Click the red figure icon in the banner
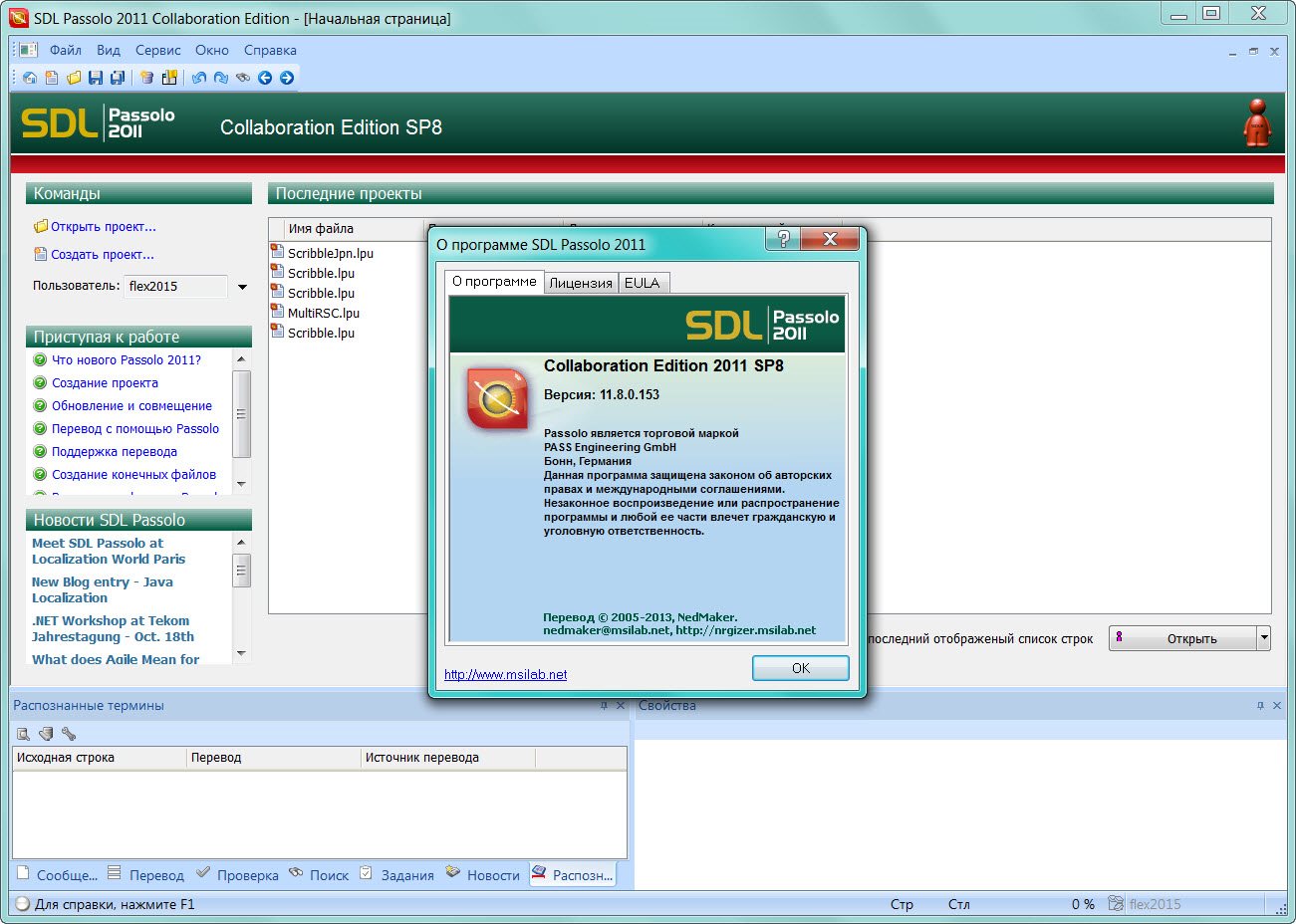This screenshot has height=924, width=1296. click(1257, 122)
